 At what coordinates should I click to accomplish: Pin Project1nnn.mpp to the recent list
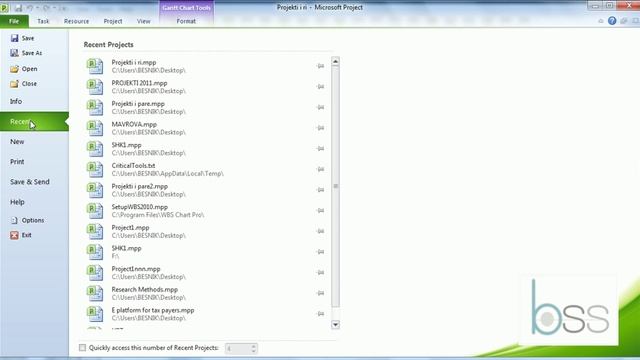pyautogui.click(x=320, y=272)
